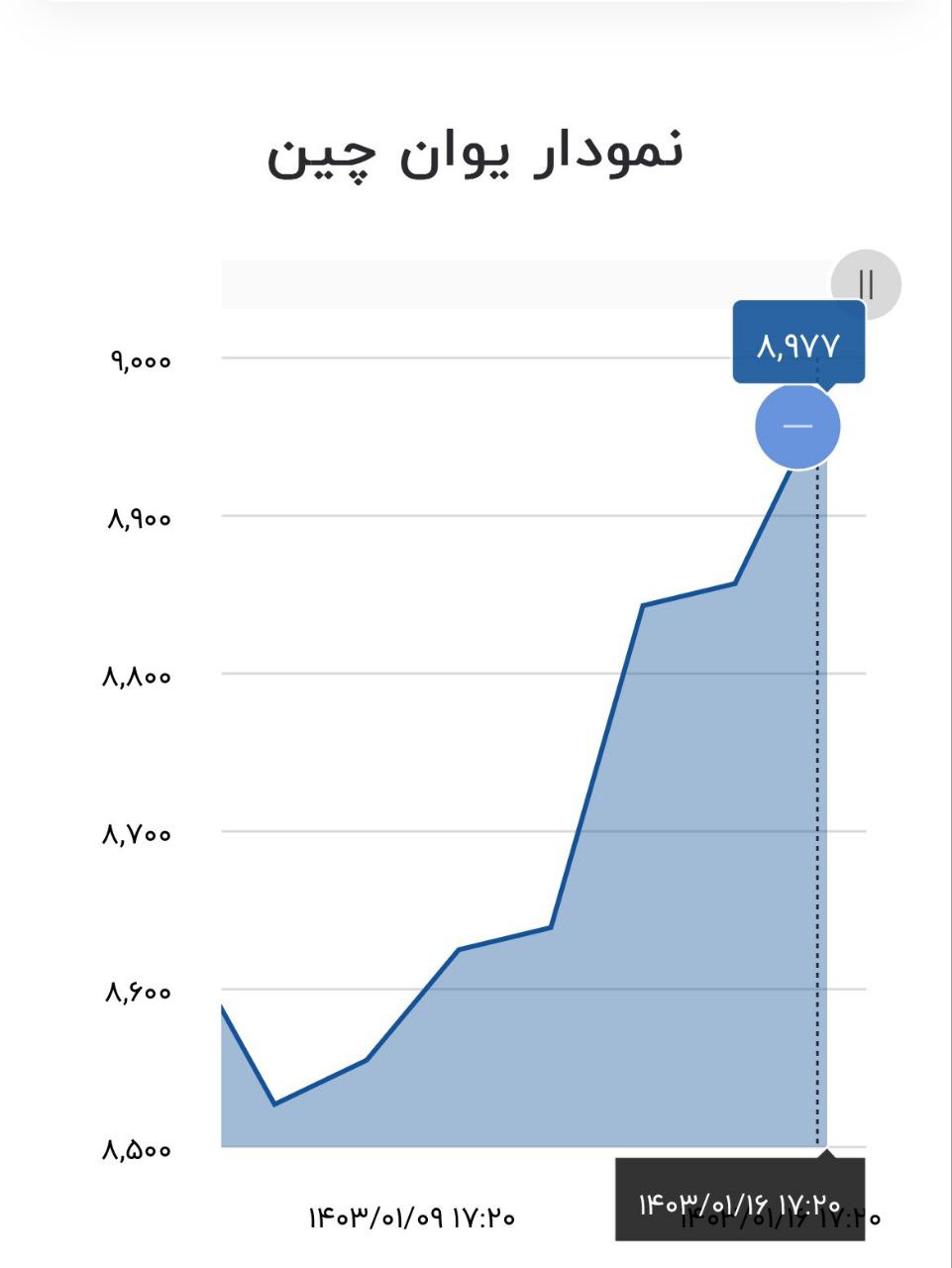The image size is (952, 1268).
Task: Select the 8,500 y-axis label
Action: (137, 1149)
